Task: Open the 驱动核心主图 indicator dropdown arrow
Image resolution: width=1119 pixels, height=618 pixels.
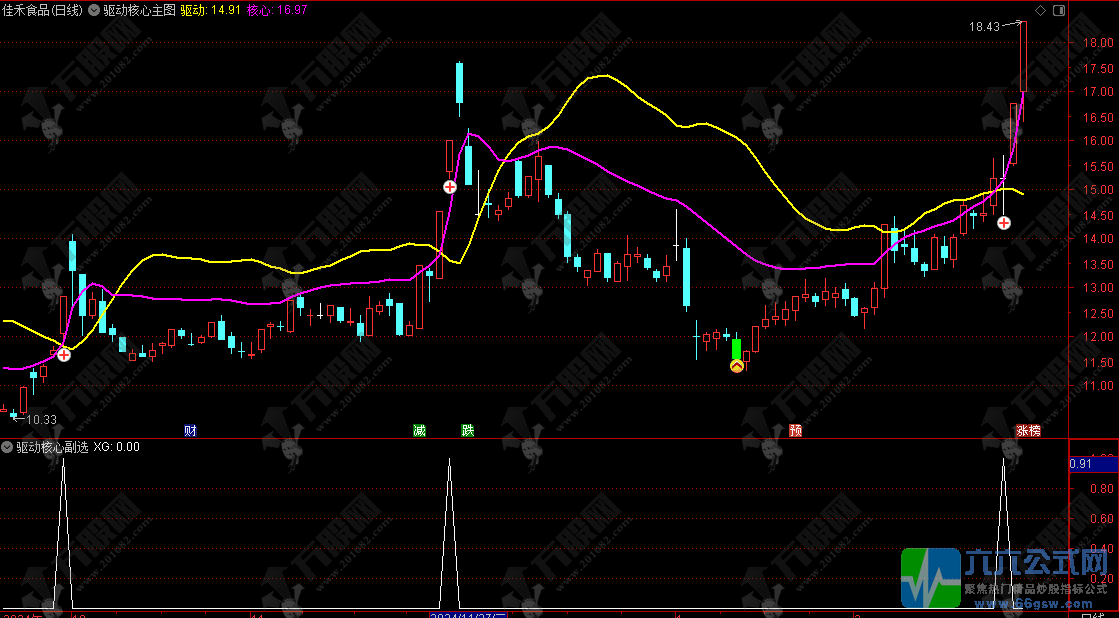Action: pyautogui.click(x=94, y=10)
